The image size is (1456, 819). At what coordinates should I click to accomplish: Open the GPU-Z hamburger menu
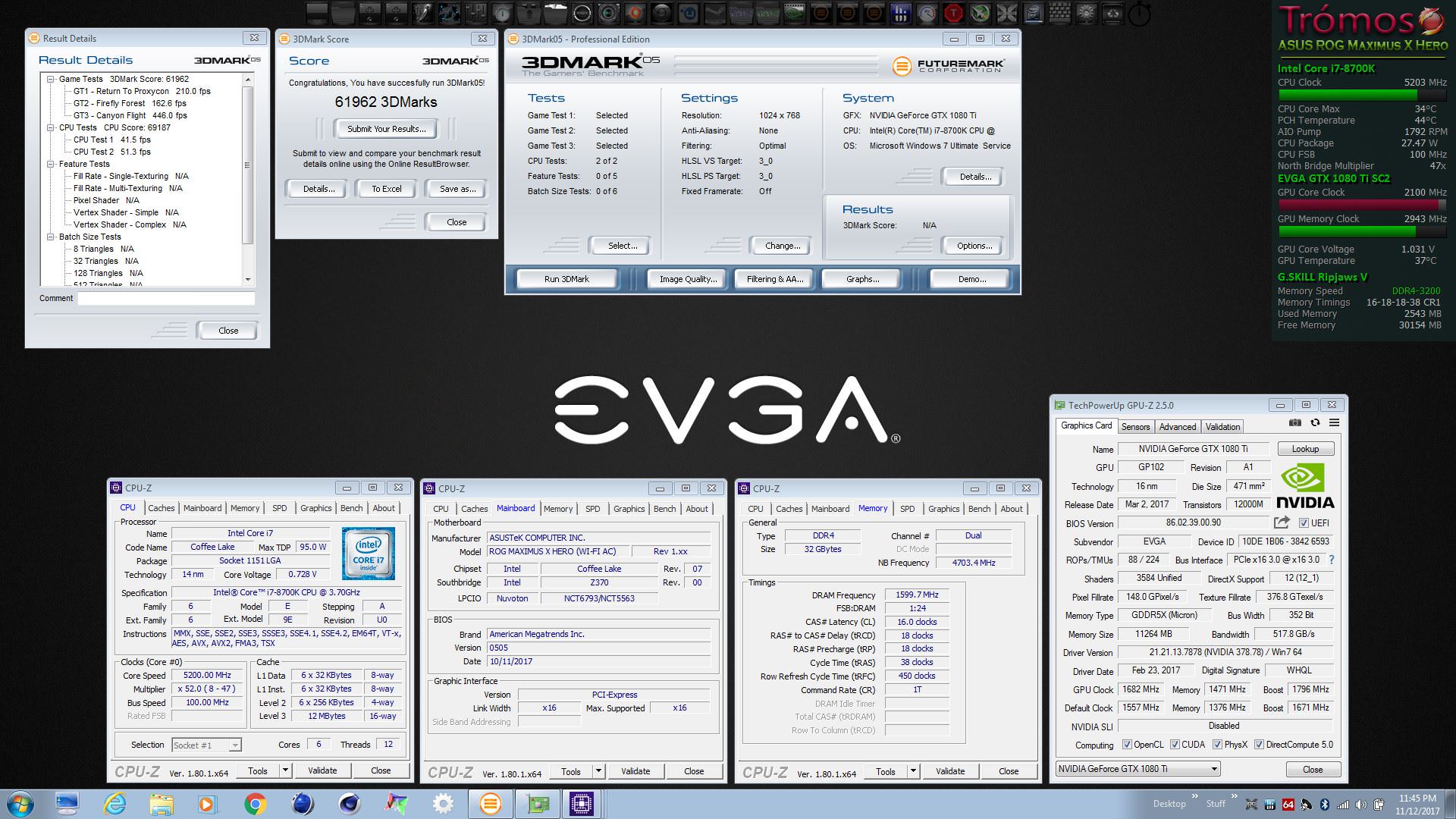[x=1334, y=422]
